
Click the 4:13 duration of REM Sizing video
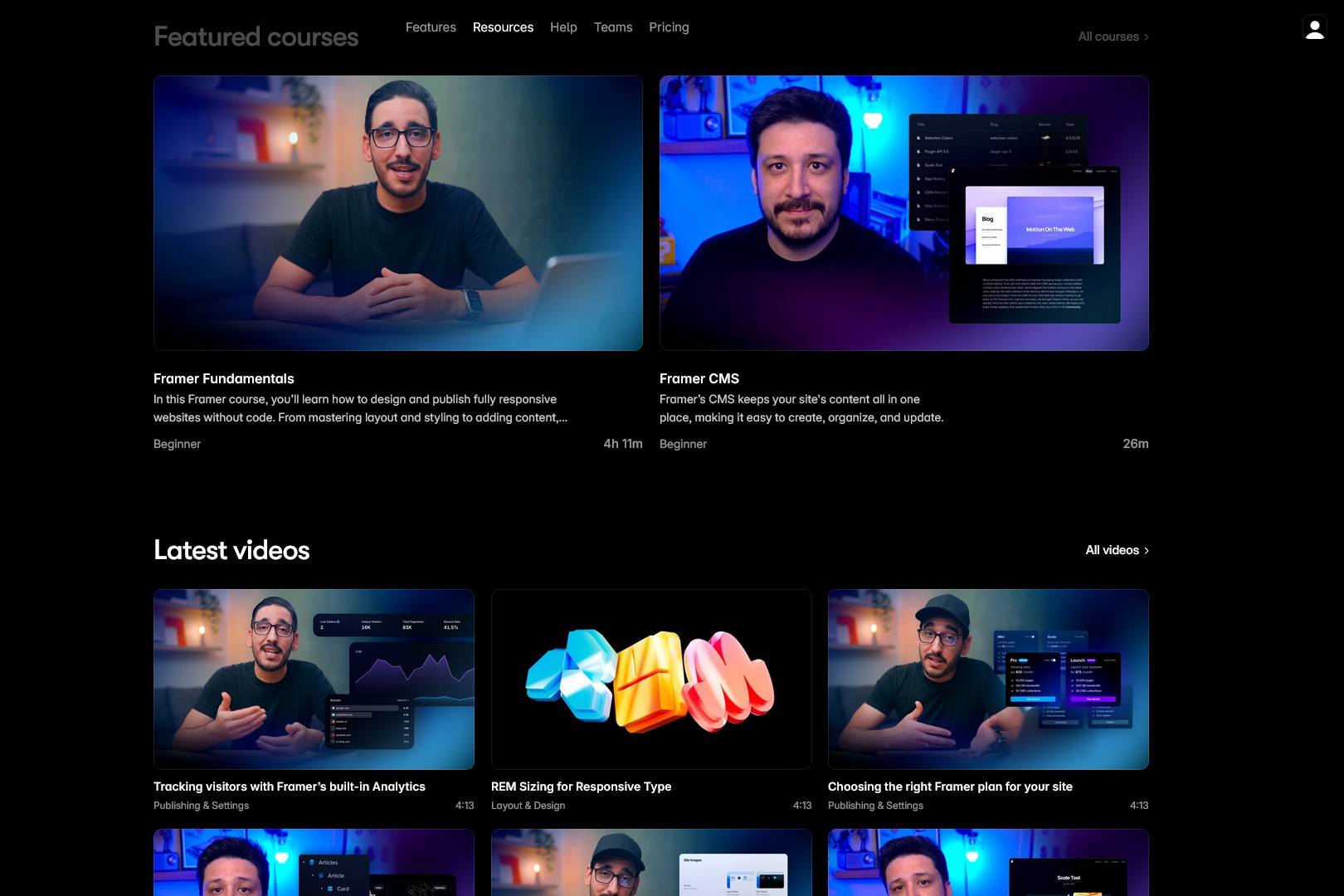click(802, 806)
